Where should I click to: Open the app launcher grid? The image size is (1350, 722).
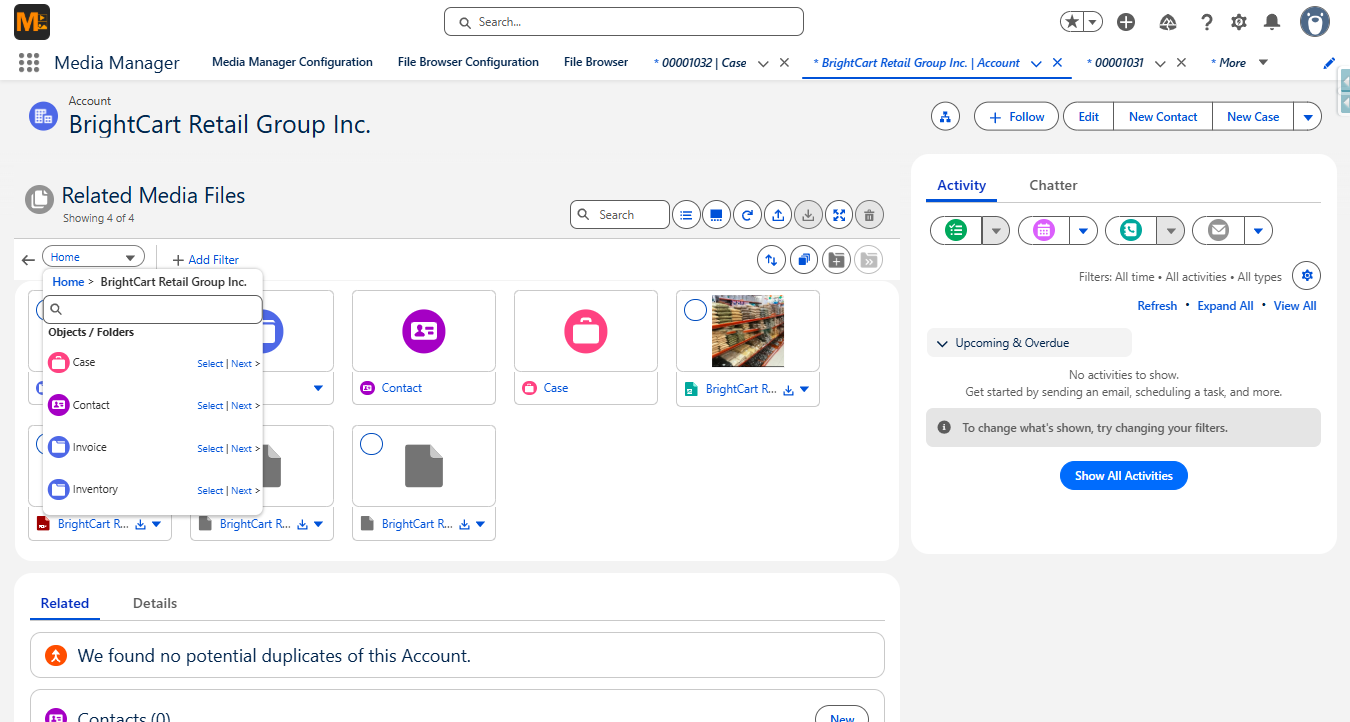(x=29, y=63)
